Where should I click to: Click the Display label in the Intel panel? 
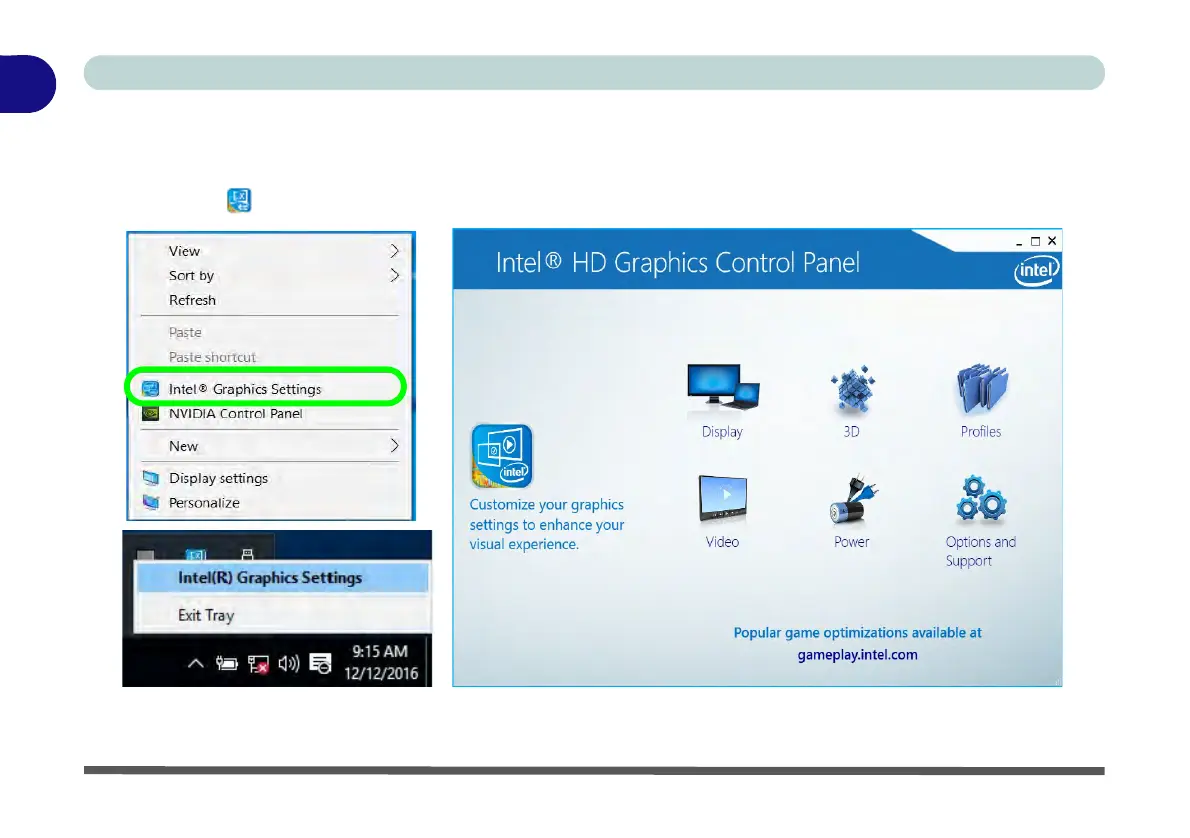point(722,431)
